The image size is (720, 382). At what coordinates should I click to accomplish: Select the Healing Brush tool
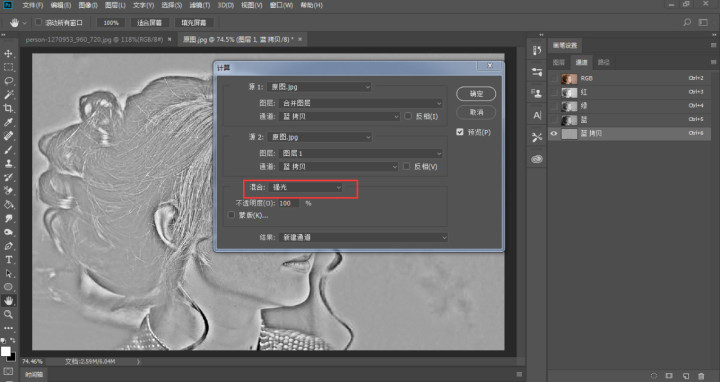click(x=8, y=136)
